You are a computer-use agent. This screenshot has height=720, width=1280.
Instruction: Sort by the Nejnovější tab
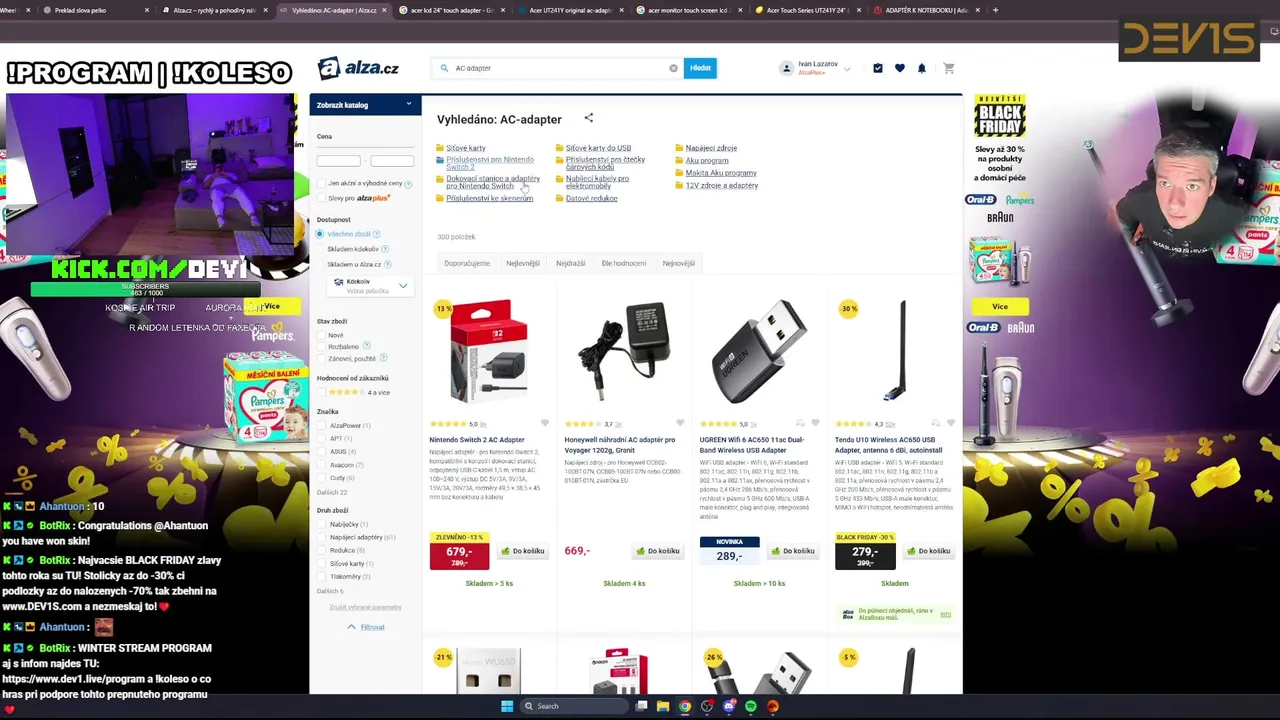coord(678,263)
